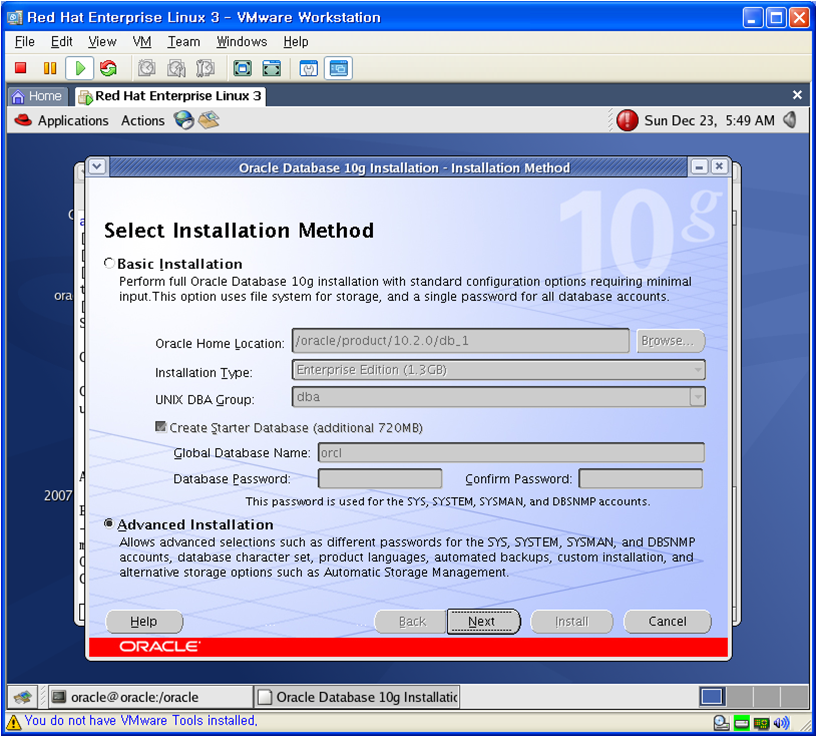
Task: Suspend the VM with the pause icon
Action: pos(50,68)
